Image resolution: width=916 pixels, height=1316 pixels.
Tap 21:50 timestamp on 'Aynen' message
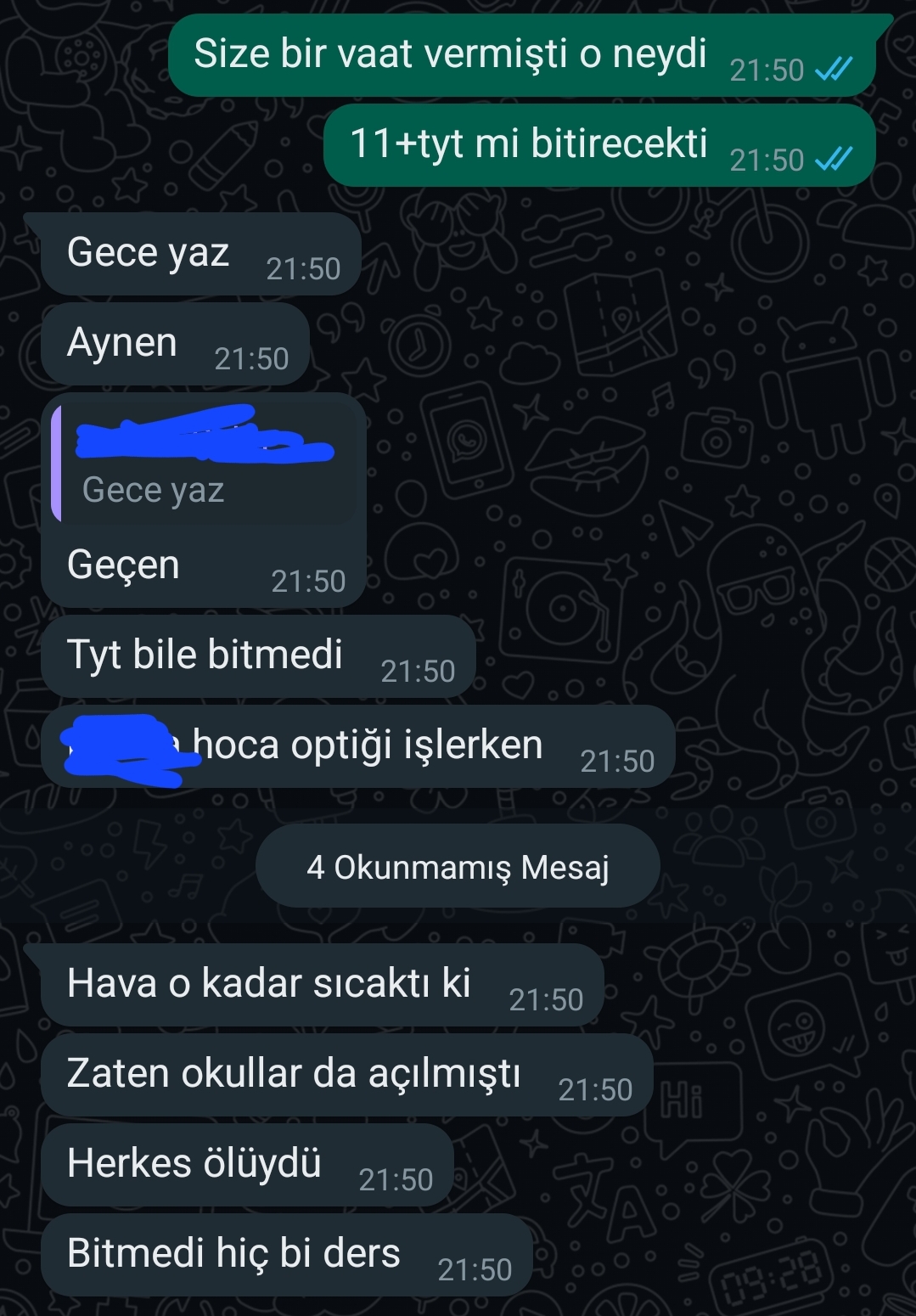(x=251, y=358)
